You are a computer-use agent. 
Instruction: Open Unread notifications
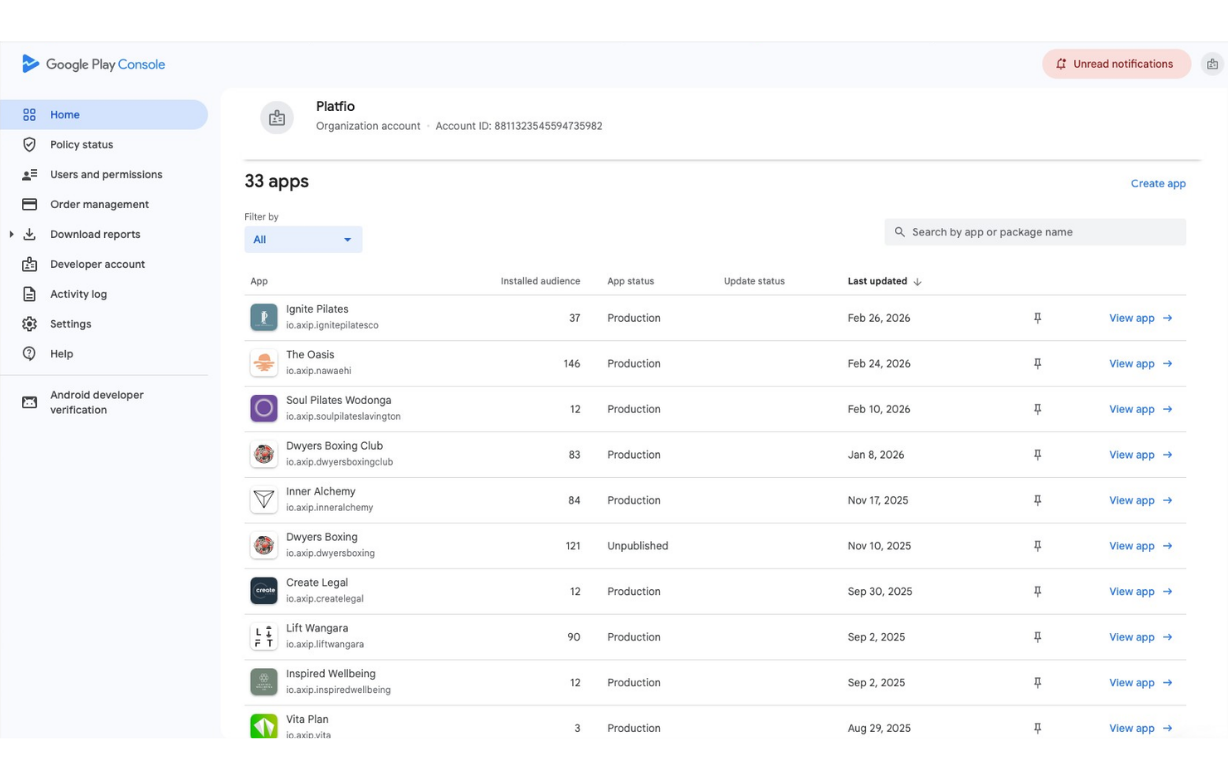(x=1116, y=63)
